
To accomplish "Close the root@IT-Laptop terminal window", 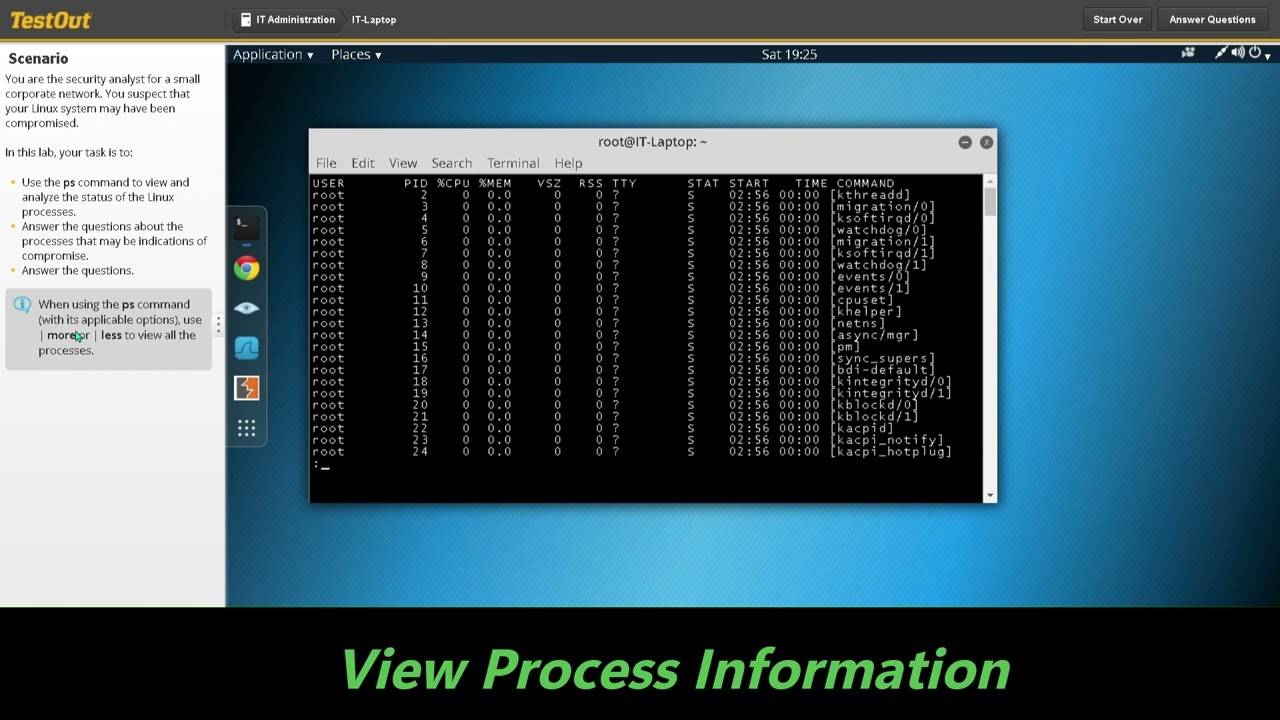I will point(986,142).
